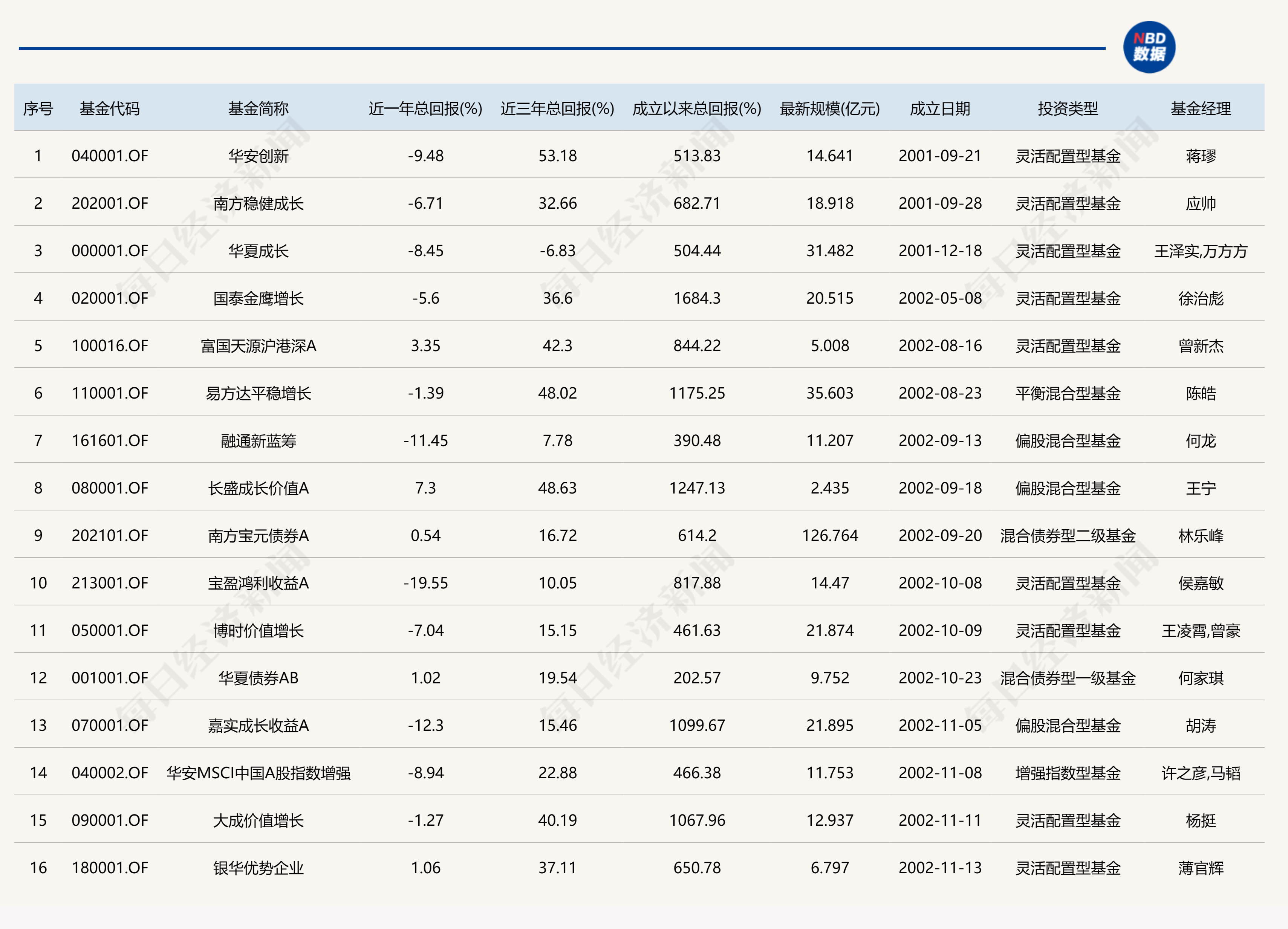The height and width of the screenshot is (929, 1288).
Task: Select the fund name 宝盈鸿利收益A
Action: pos(259,583)
